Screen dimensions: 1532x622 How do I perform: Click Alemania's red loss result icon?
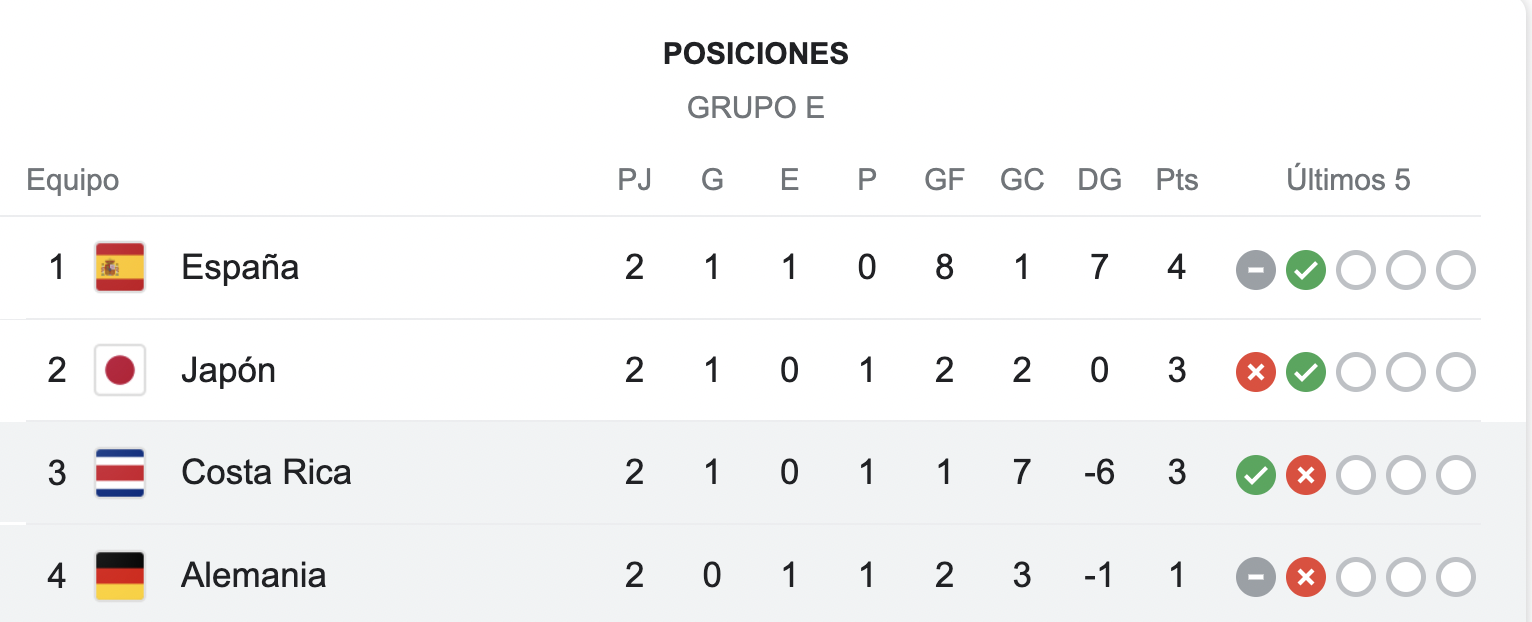click(x=1305, y=578)
